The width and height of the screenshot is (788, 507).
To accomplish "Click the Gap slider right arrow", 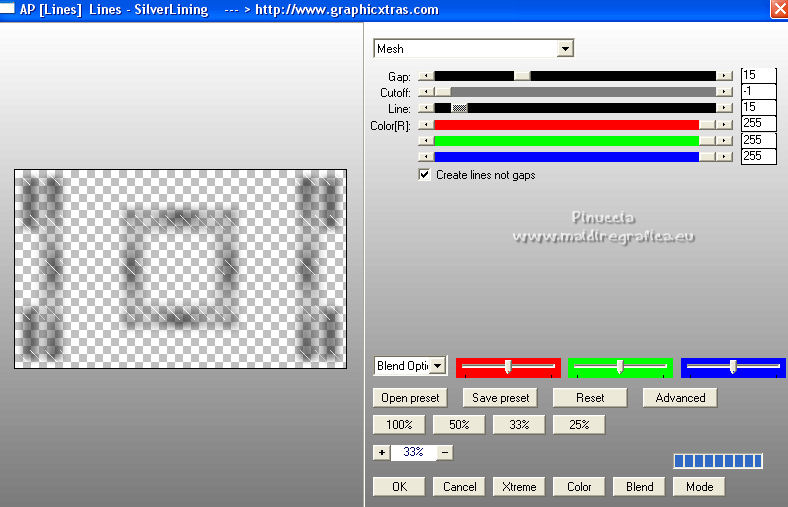I will pos(724,76).
